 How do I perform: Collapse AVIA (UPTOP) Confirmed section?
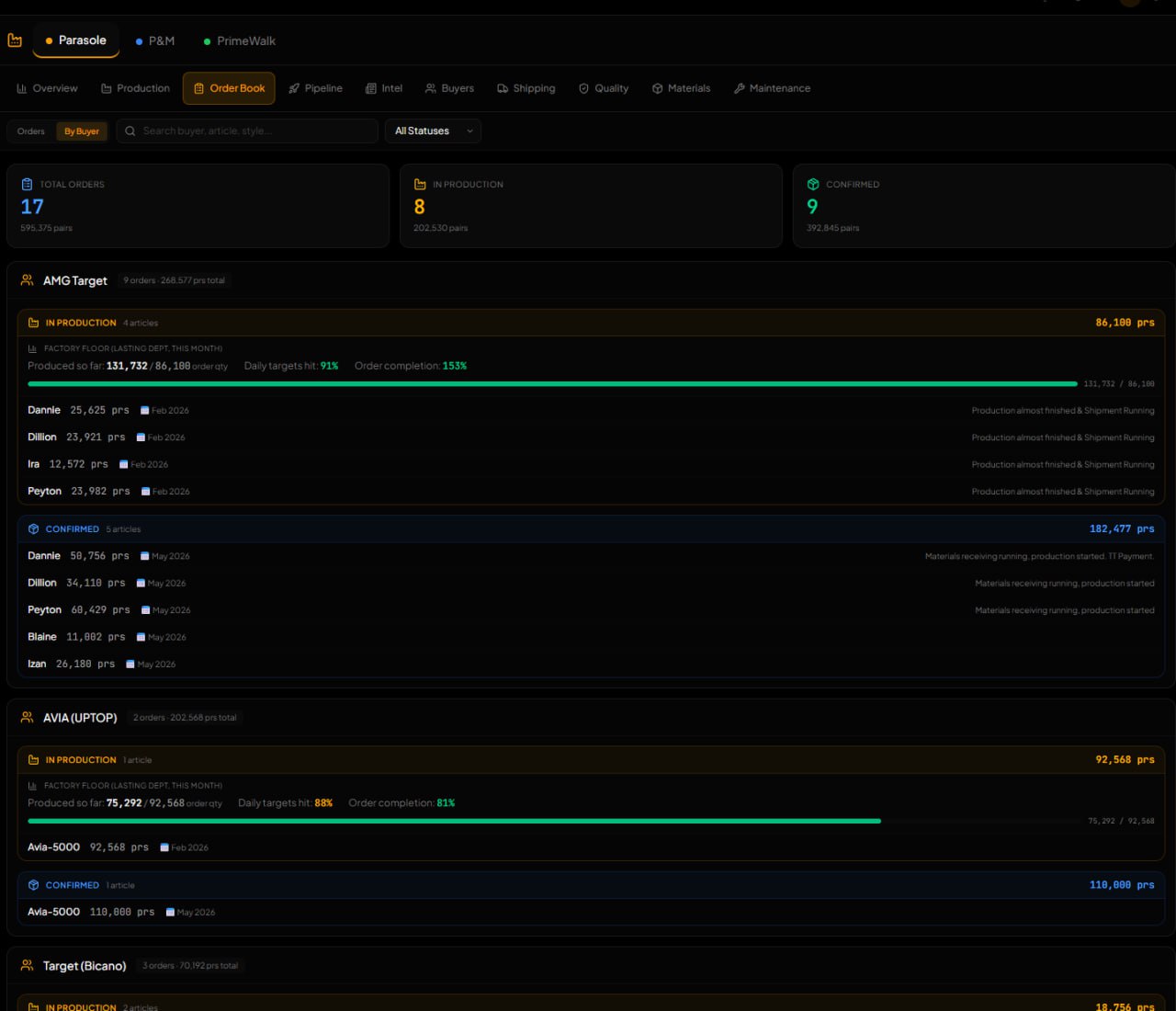tap(72, 886)
